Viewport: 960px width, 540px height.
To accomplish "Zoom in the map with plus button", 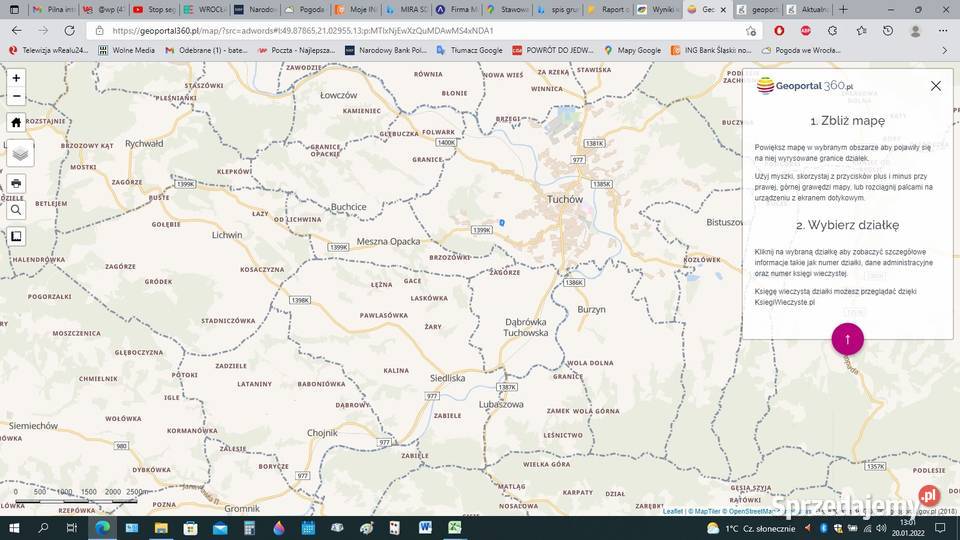I will coord(16,78).
